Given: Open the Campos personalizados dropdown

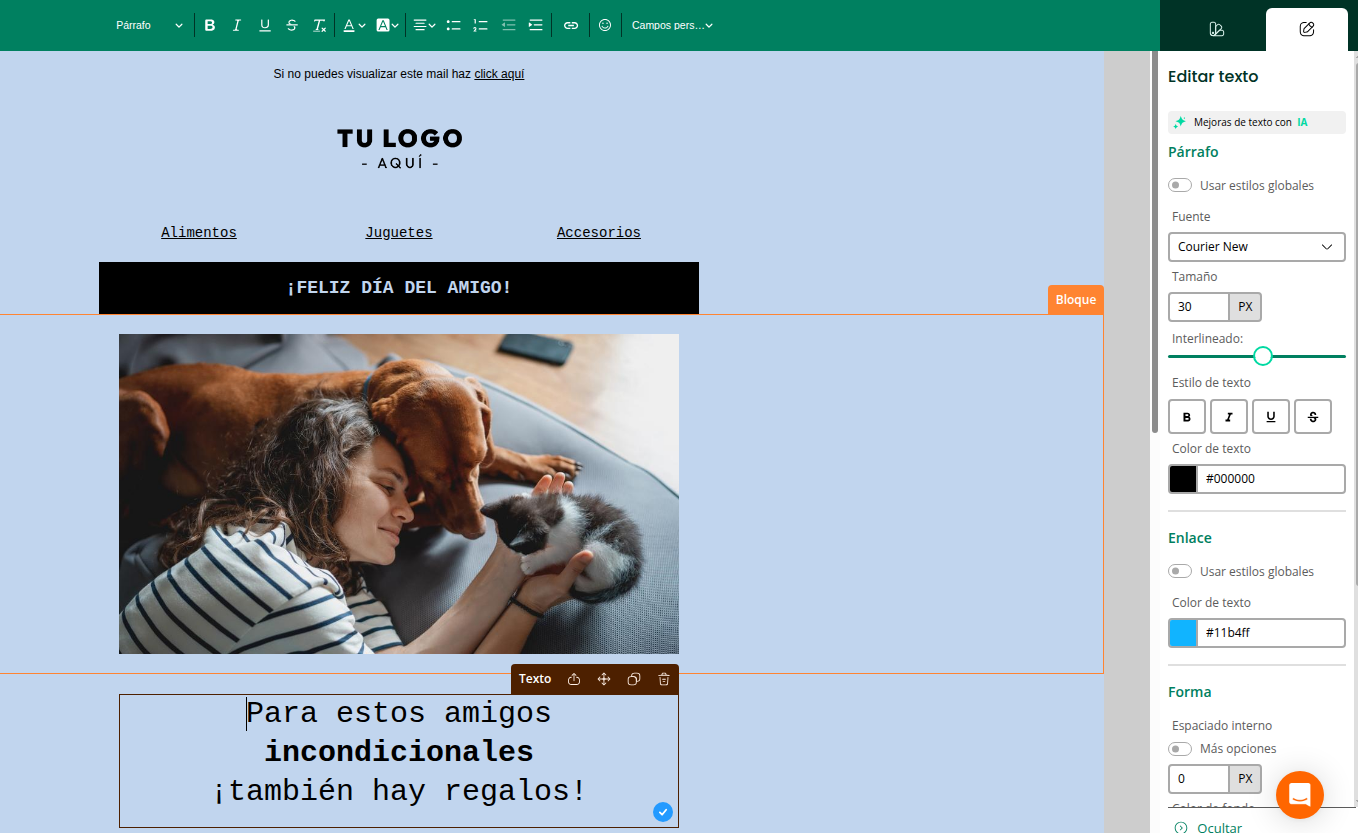Looking at the screenshot, I should [x=672, y=25].
